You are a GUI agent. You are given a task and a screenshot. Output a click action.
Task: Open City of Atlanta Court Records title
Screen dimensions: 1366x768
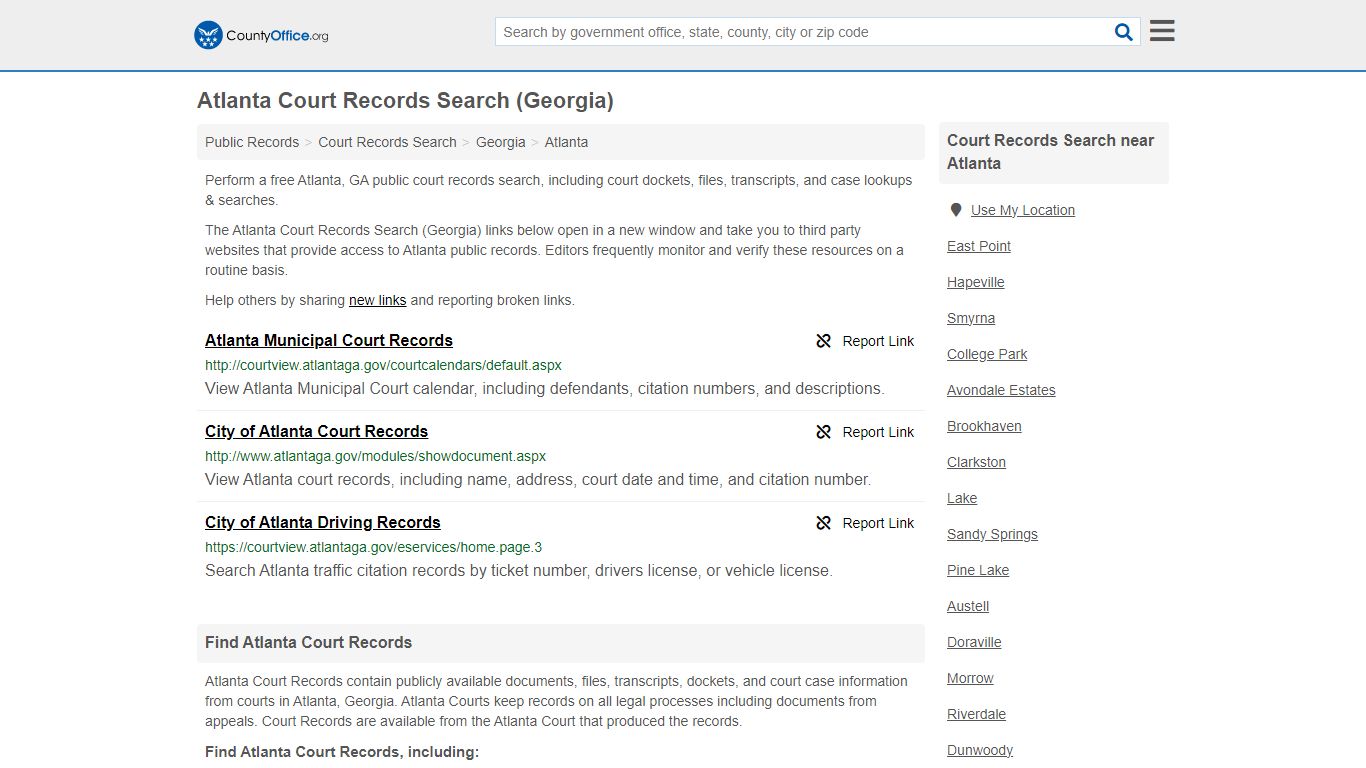(x=316, y=431)
